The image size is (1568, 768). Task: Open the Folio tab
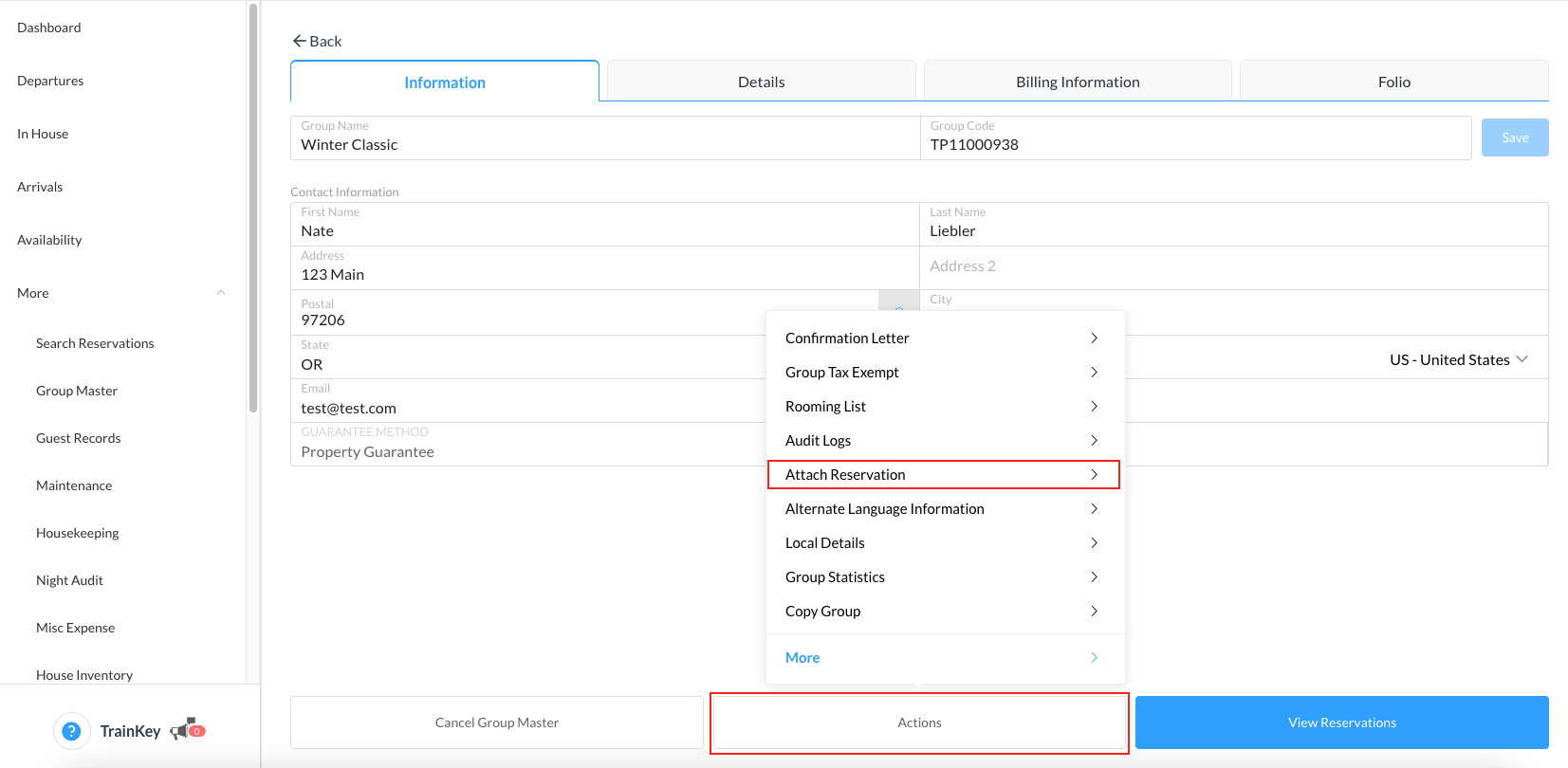1393,82
